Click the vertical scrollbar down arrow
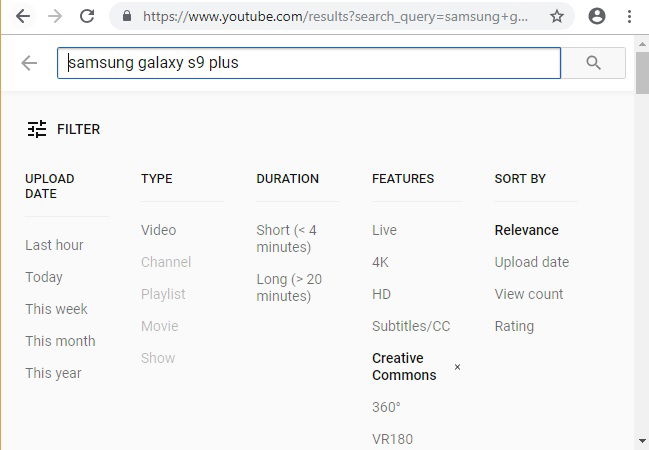The width and height of the screenshot is (649, 450). coord(642,440)
